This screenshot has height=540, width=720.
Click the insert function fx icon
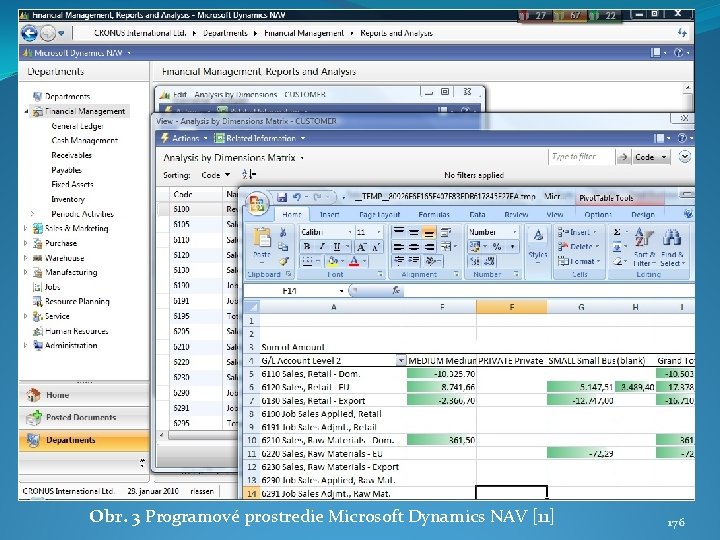tap(396, 290)
